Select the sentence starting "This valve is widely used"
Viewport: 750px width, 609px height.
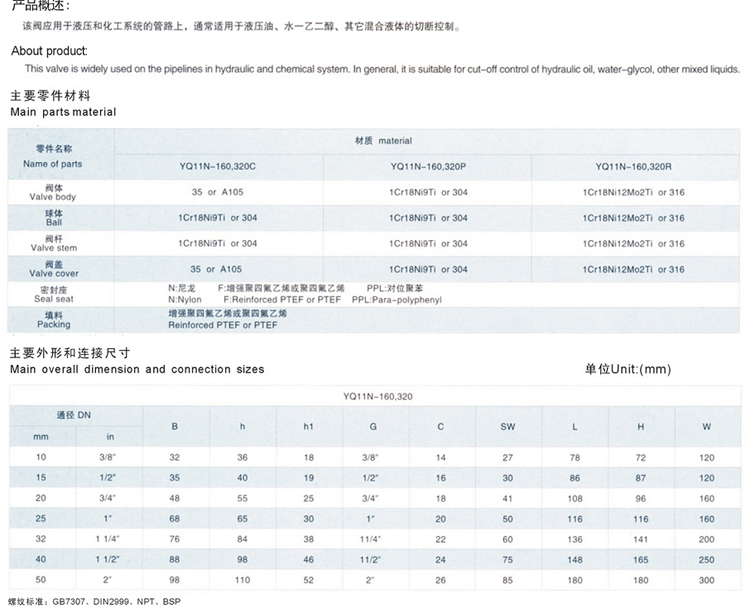(382, 69)
